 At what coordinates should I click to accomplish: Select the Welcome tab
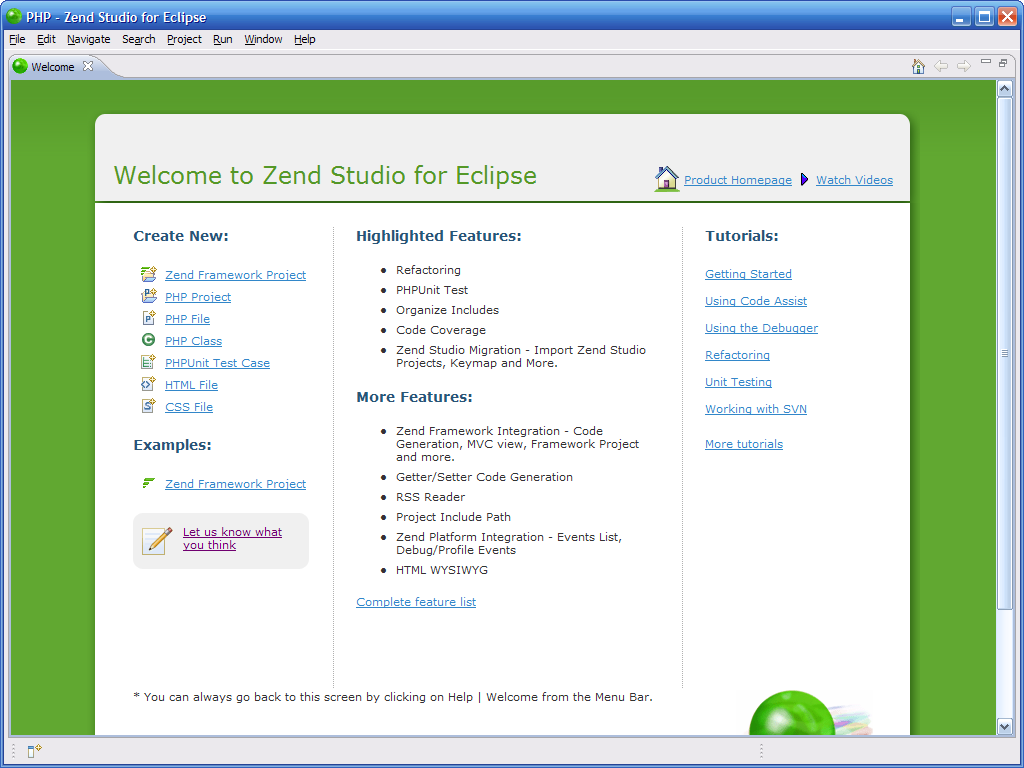pos(53,67)
